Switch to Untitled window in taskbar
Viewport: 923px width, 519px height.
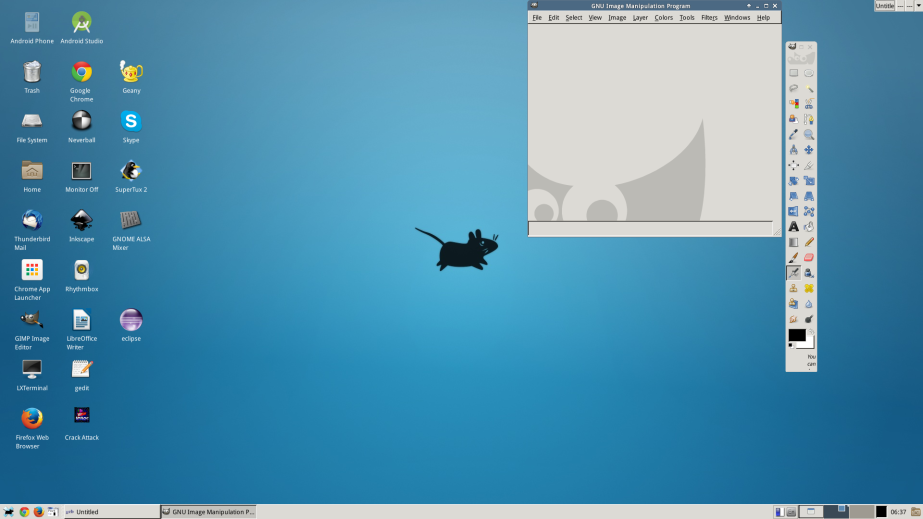110,511
